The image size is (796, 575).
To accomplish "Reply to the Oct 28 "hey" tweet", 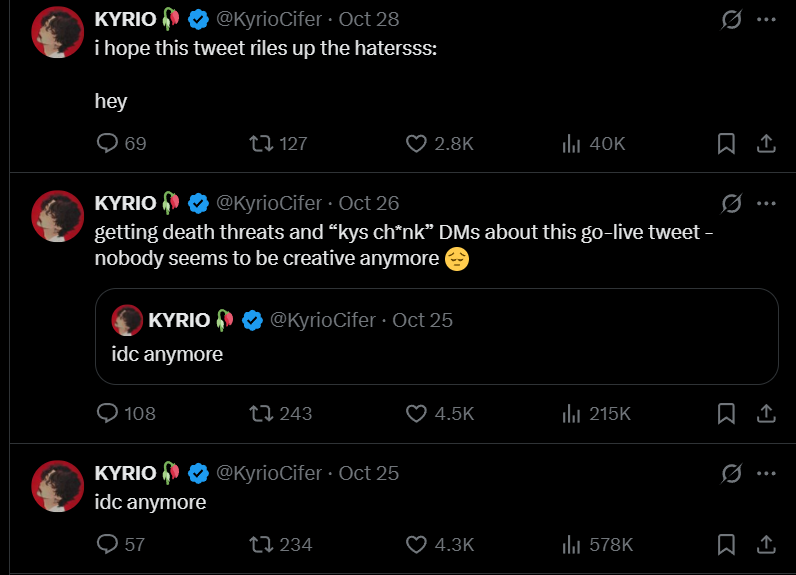I will [x=108, y=144].
